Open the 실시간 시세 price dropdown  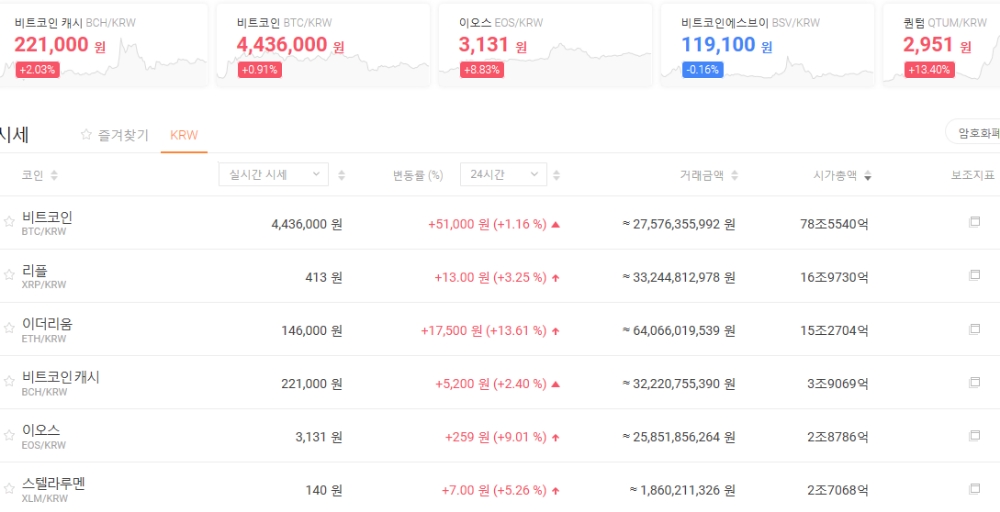tap(273, 174)
